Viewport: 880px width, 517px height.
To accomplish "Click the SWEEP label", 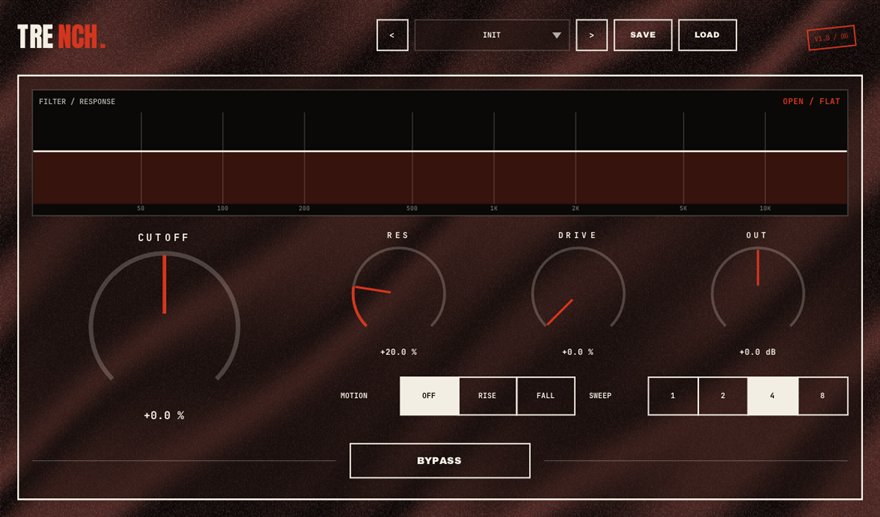I will coord(600,396).
